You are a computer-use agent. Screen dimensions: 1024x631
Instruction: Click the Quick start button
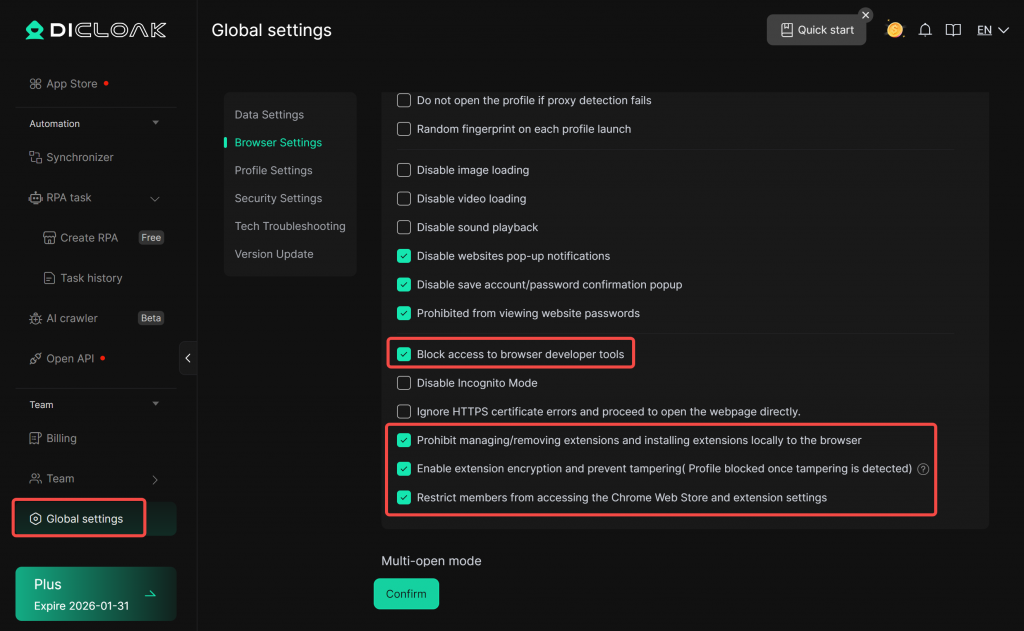(816, 30)
